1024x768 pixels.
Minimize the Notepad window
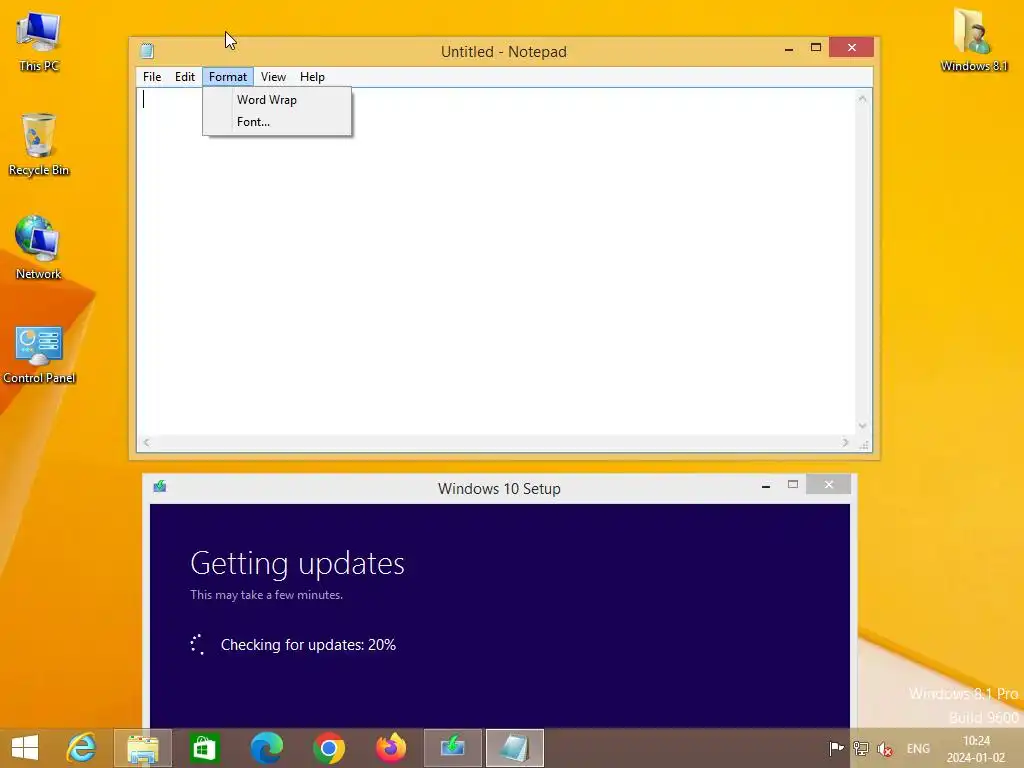click(x=789, y=48)
